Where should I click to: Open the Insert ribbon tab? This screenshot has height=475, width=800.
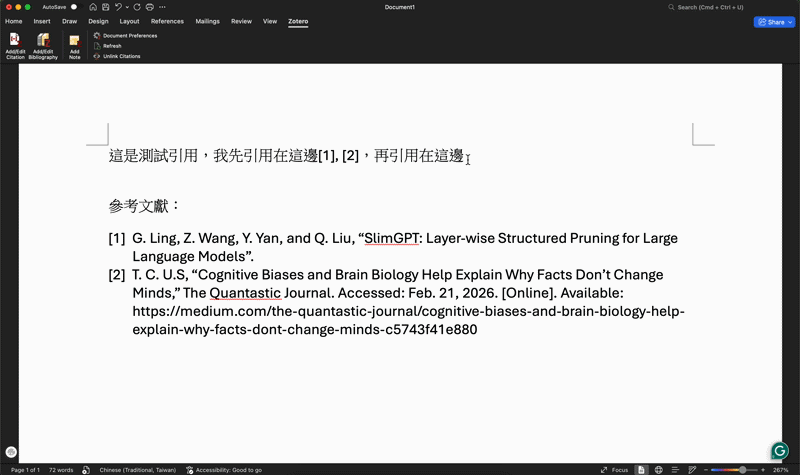(x=42, y=21)
